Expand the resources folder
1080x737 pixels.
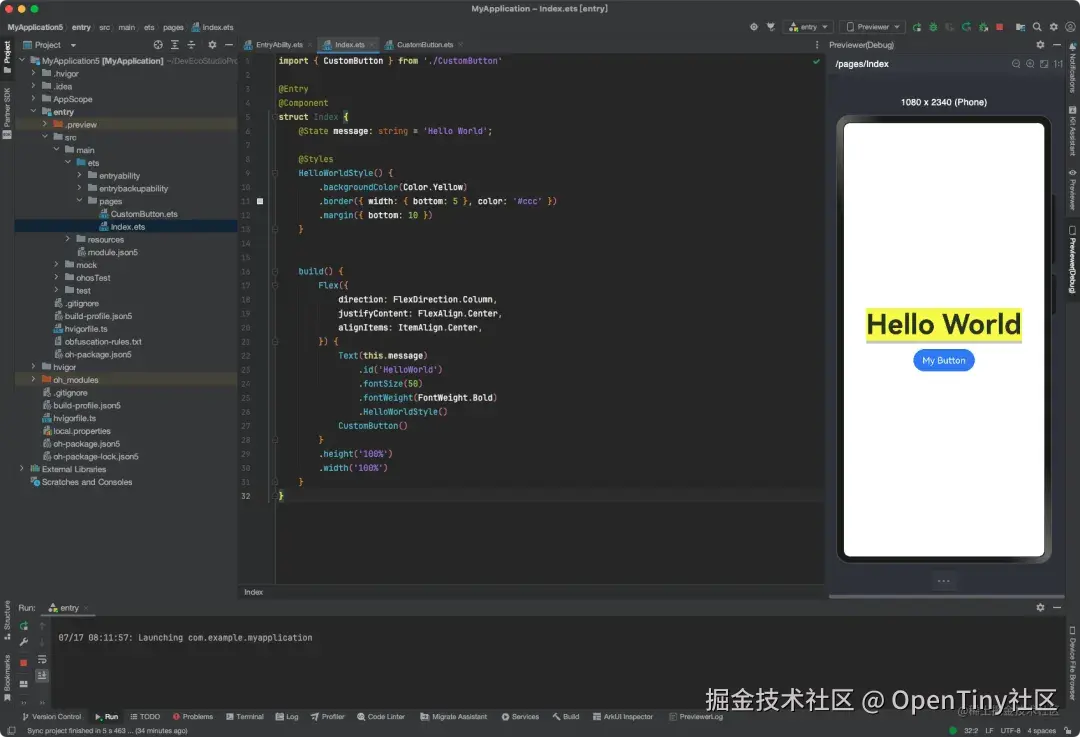pyautogui.click(x=68, y=239)
